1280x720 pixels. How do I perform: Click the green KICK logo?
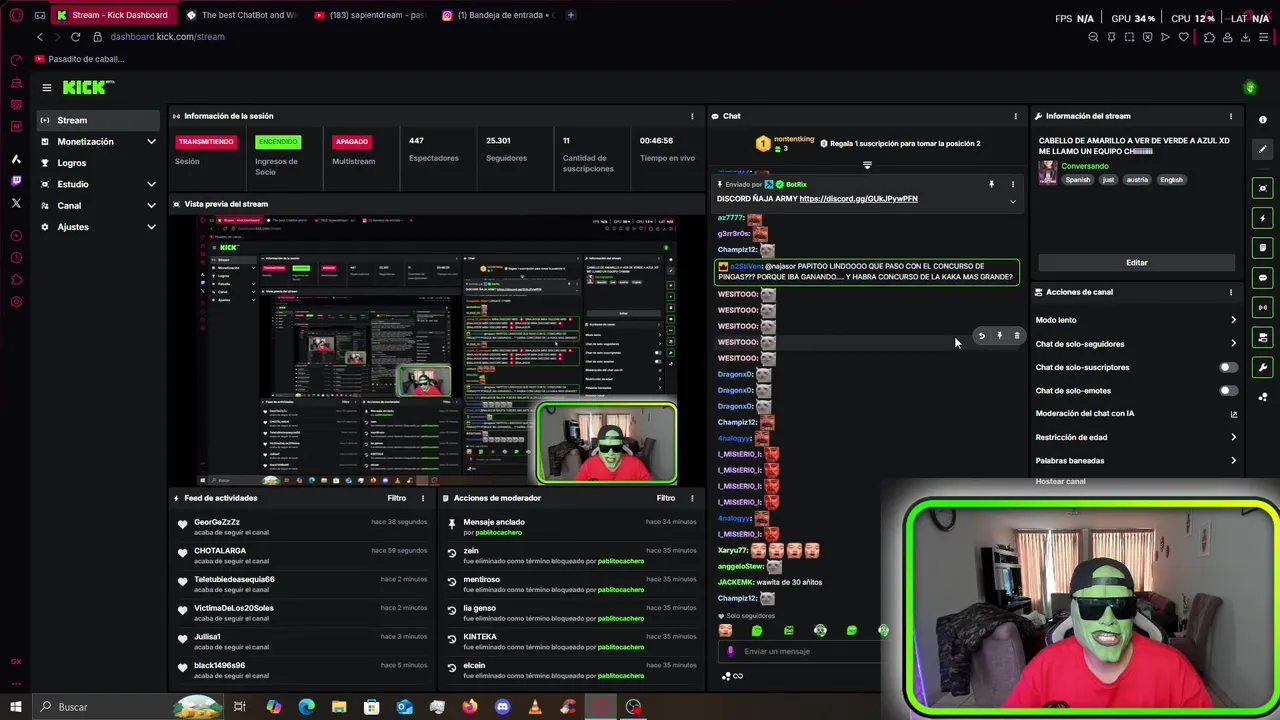coord(88,87)
